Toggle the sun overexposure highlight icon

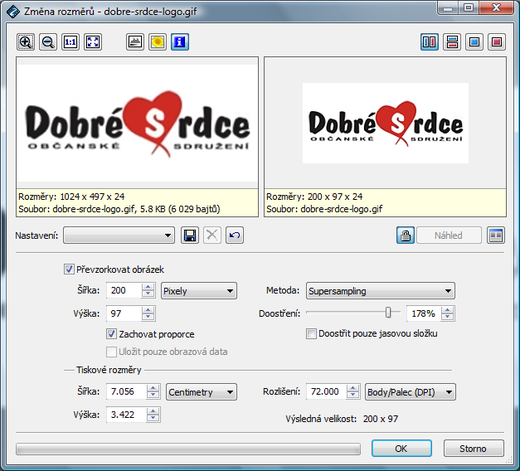(157, 42)
